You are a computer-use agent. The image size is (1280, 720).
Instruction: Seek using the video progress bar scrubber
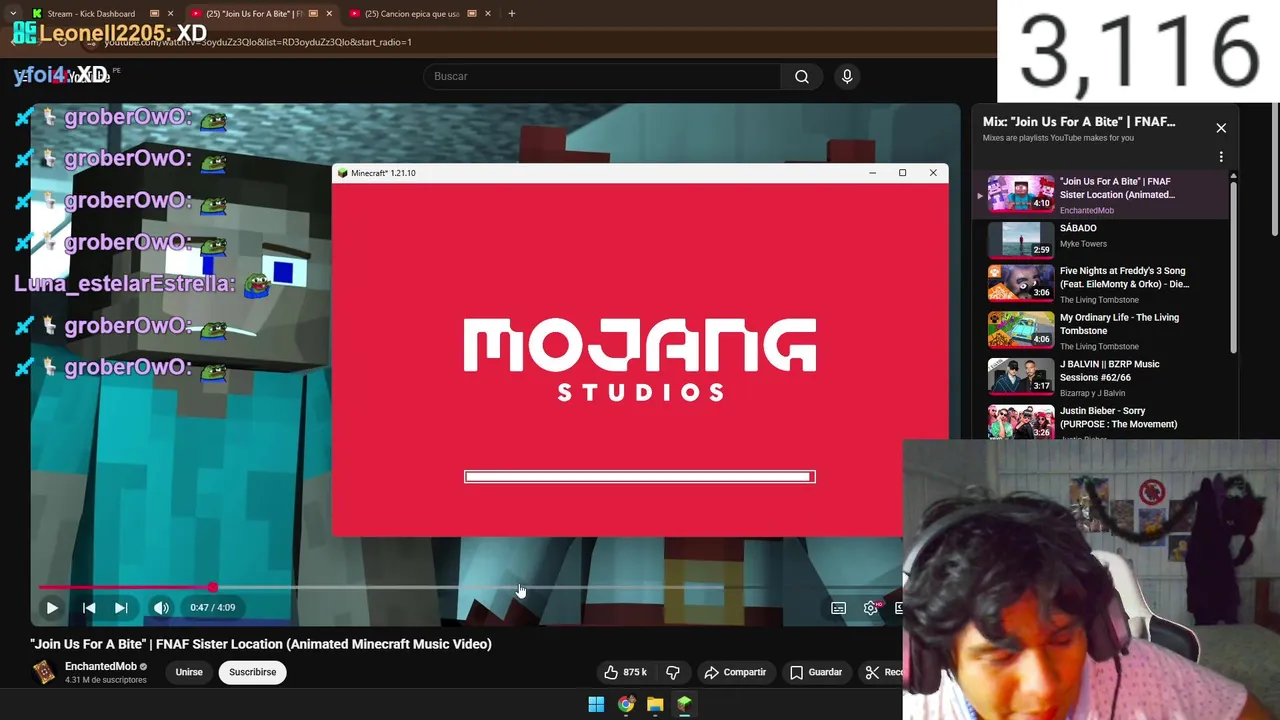(213, 588)
